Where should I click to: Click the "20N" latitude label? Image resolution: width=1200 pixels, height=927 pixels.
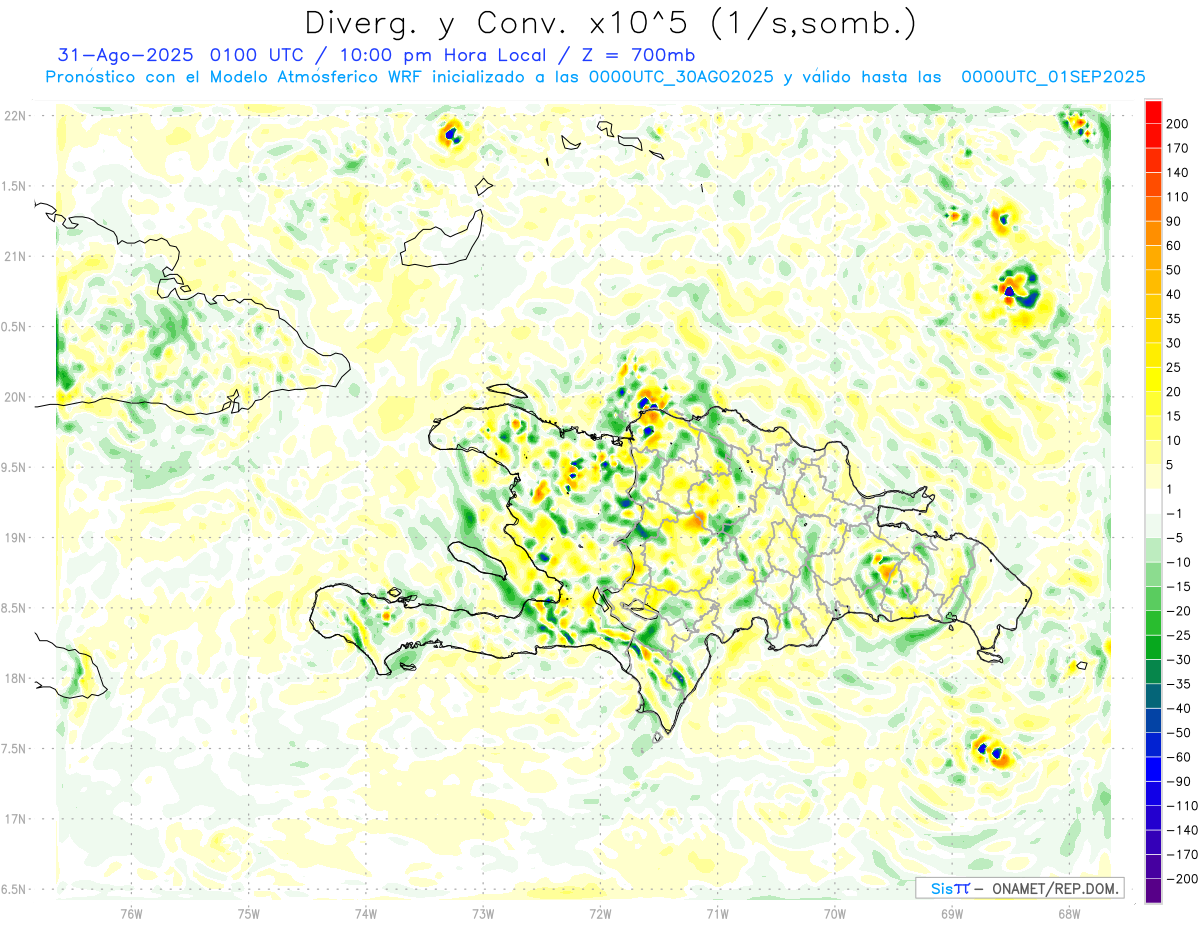(16, 397)
